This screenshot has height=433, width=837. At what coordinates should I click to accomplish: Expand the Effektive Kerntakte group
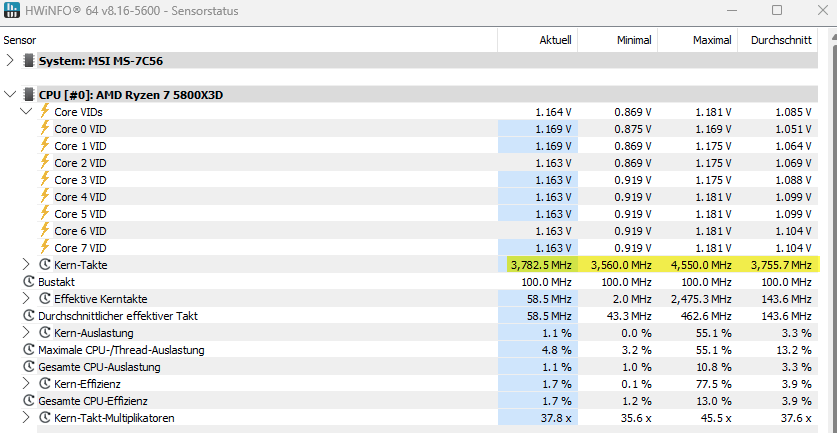click(x=26, y=298)
